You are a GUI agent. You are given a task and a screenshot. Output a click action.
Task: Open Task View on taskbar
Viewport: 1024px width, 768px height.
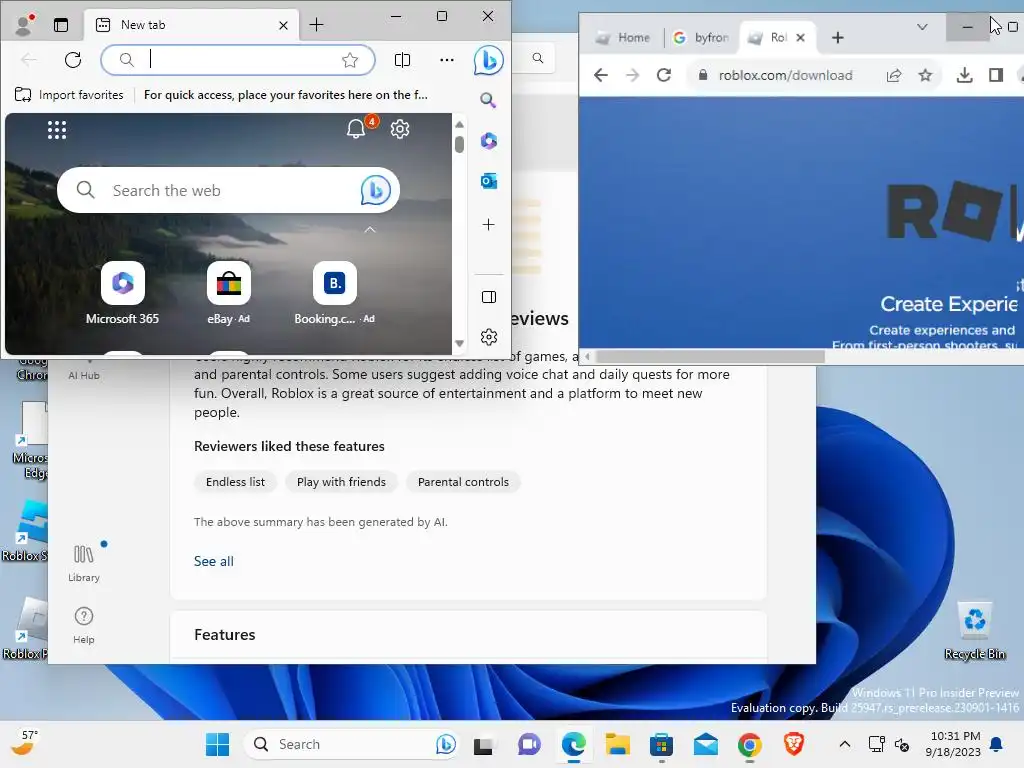(x=483, y=744)
